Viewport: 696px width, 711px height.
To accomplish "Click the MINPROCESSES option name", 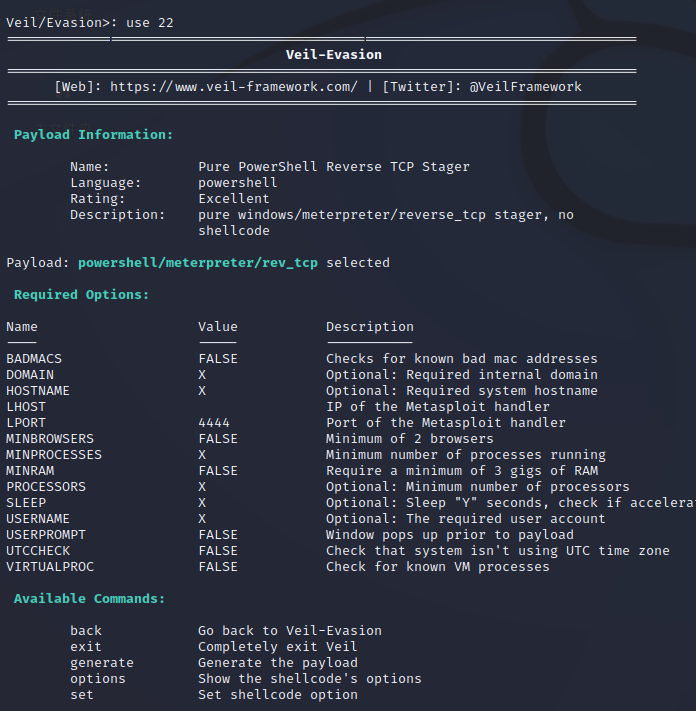I will [54, 455].
